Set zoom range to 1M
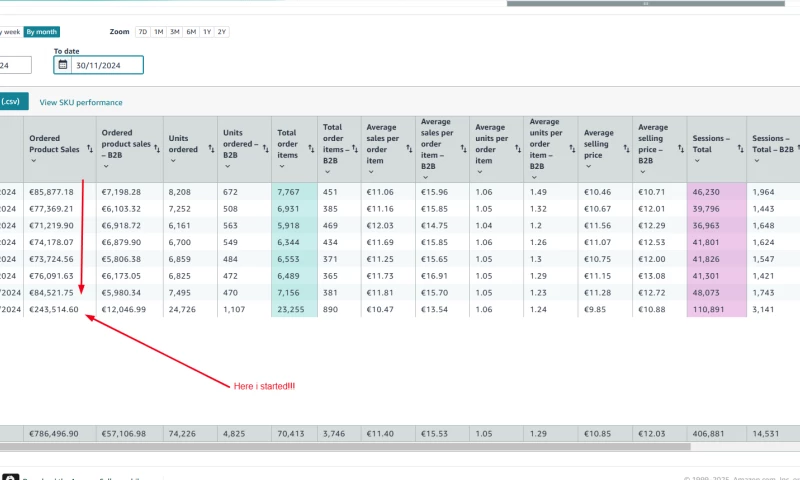The image size is (800, 480). click(159, 32)
